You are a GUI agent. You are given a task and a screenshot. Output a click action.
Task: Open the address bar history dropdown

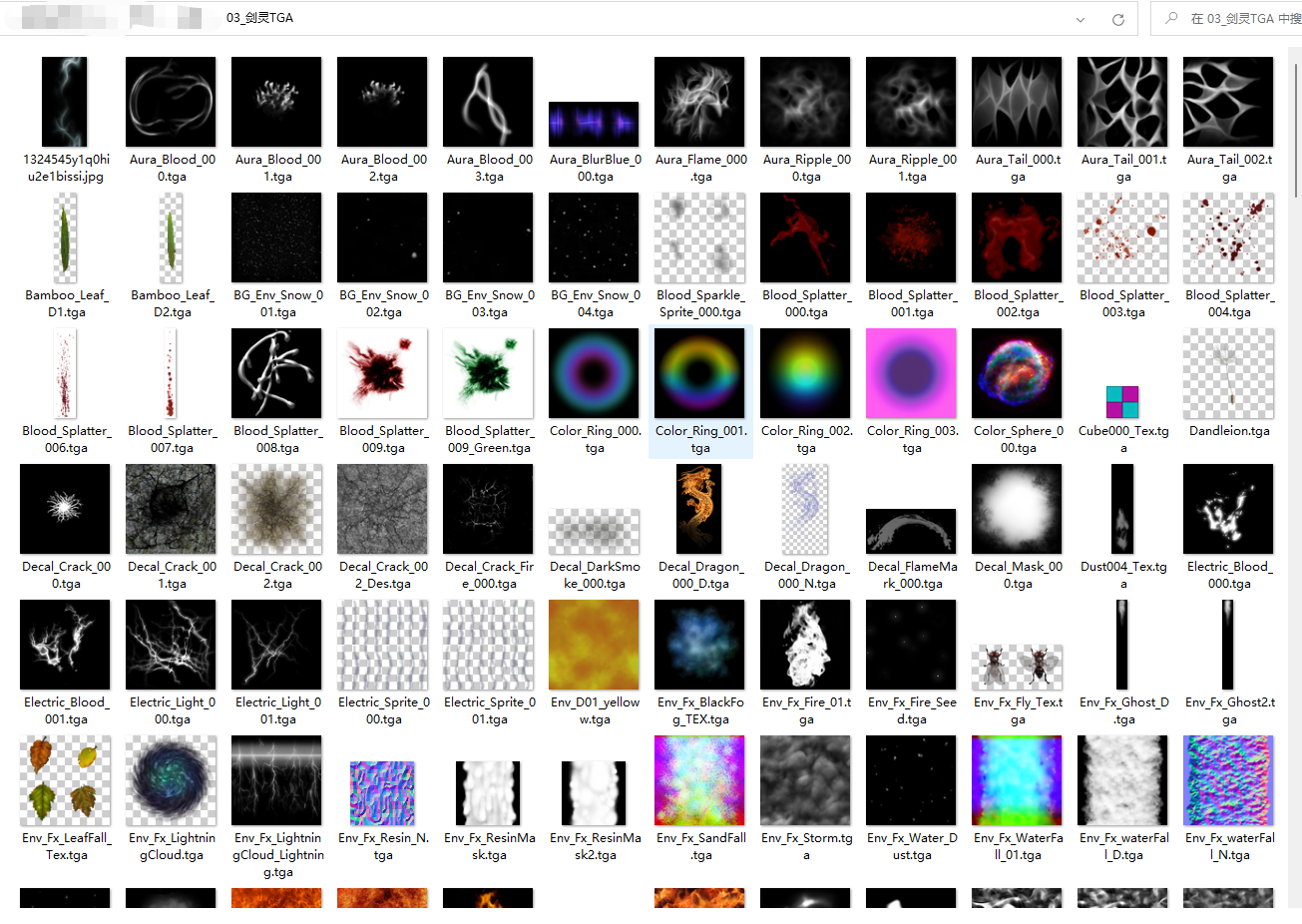1081,19
